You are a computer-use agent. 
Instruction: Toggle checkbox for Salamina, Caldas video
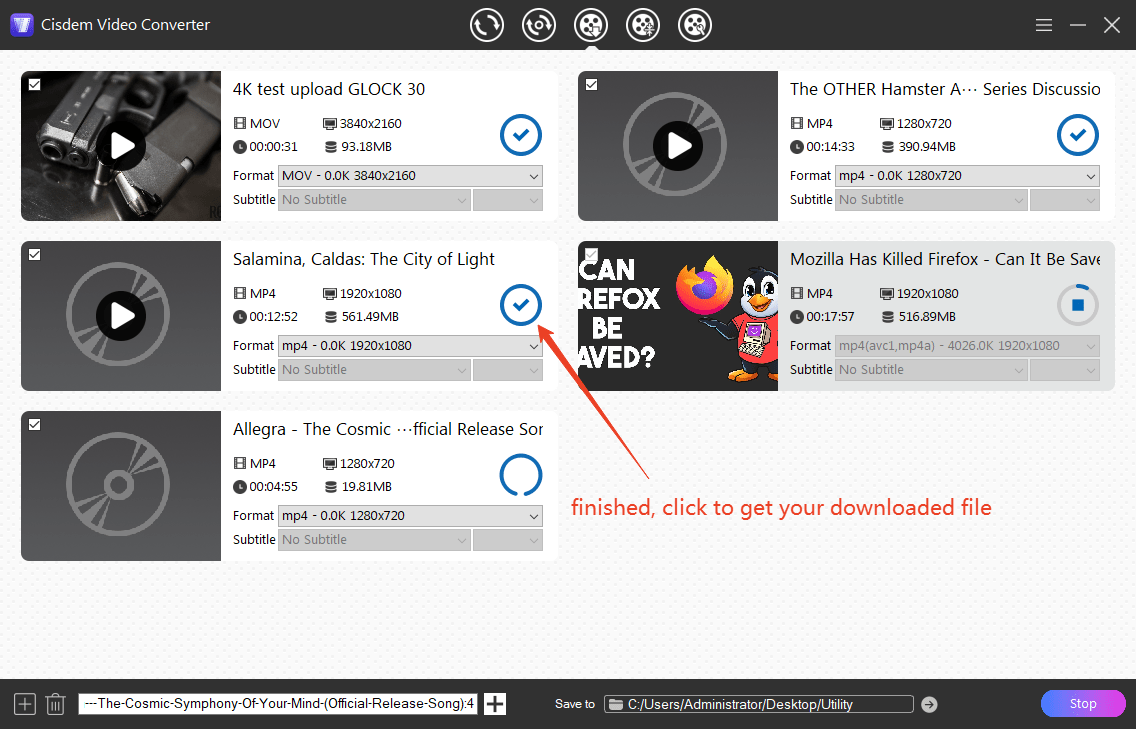click(x=35, y=255)
